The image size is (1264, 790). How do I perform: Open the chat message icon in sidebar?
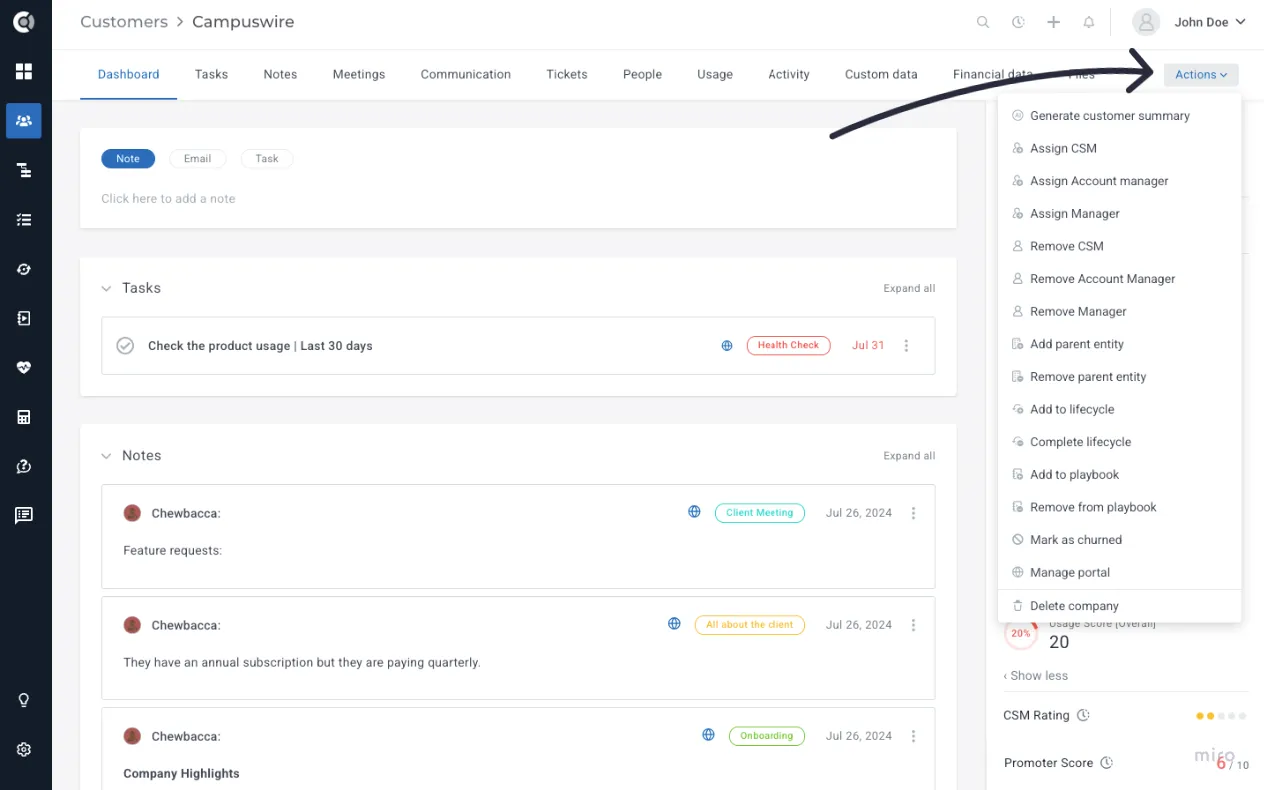(24, 515)
